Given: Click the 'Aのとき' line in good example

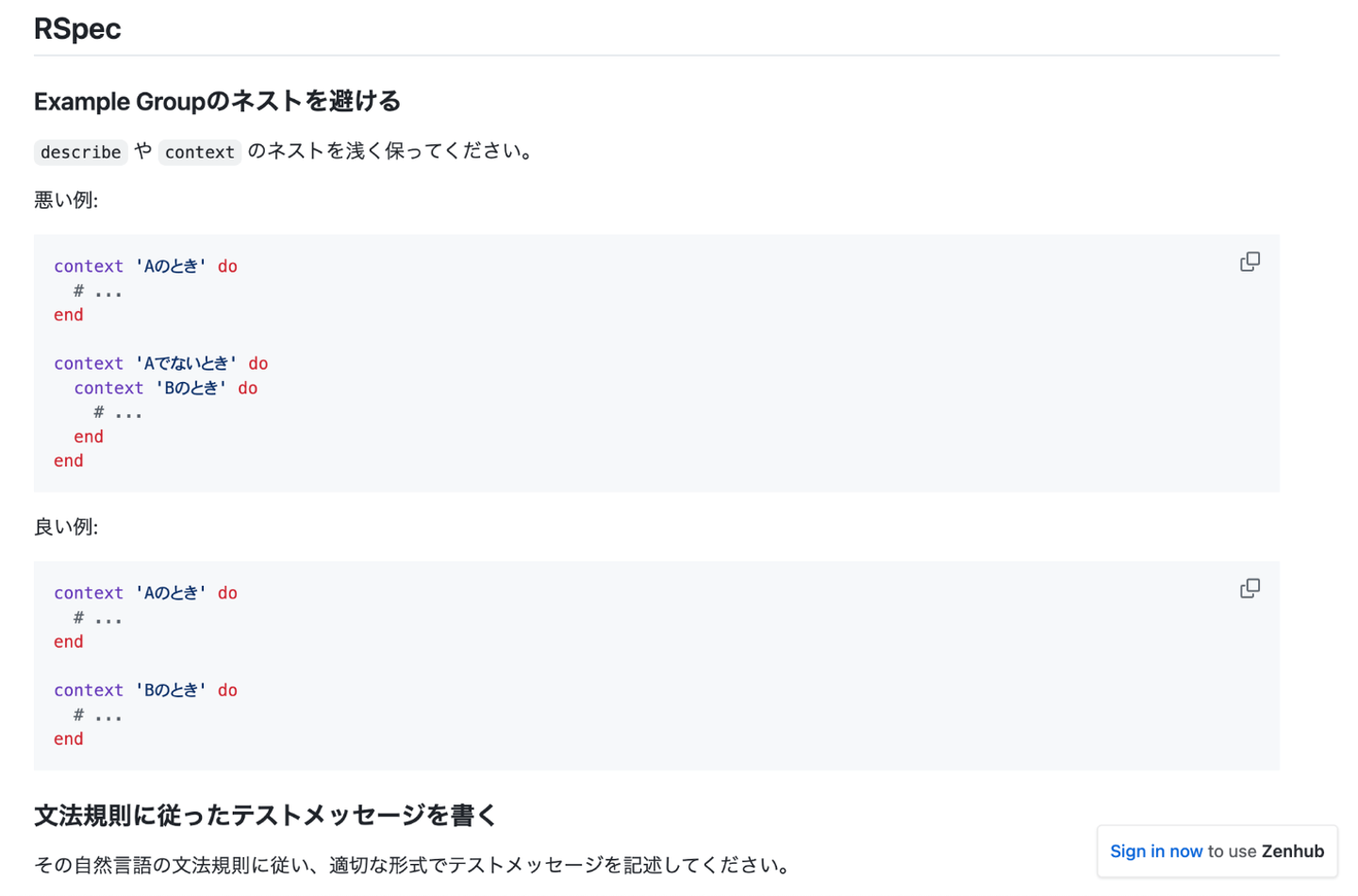Looking at the screenshot, I should click(145, 593).
